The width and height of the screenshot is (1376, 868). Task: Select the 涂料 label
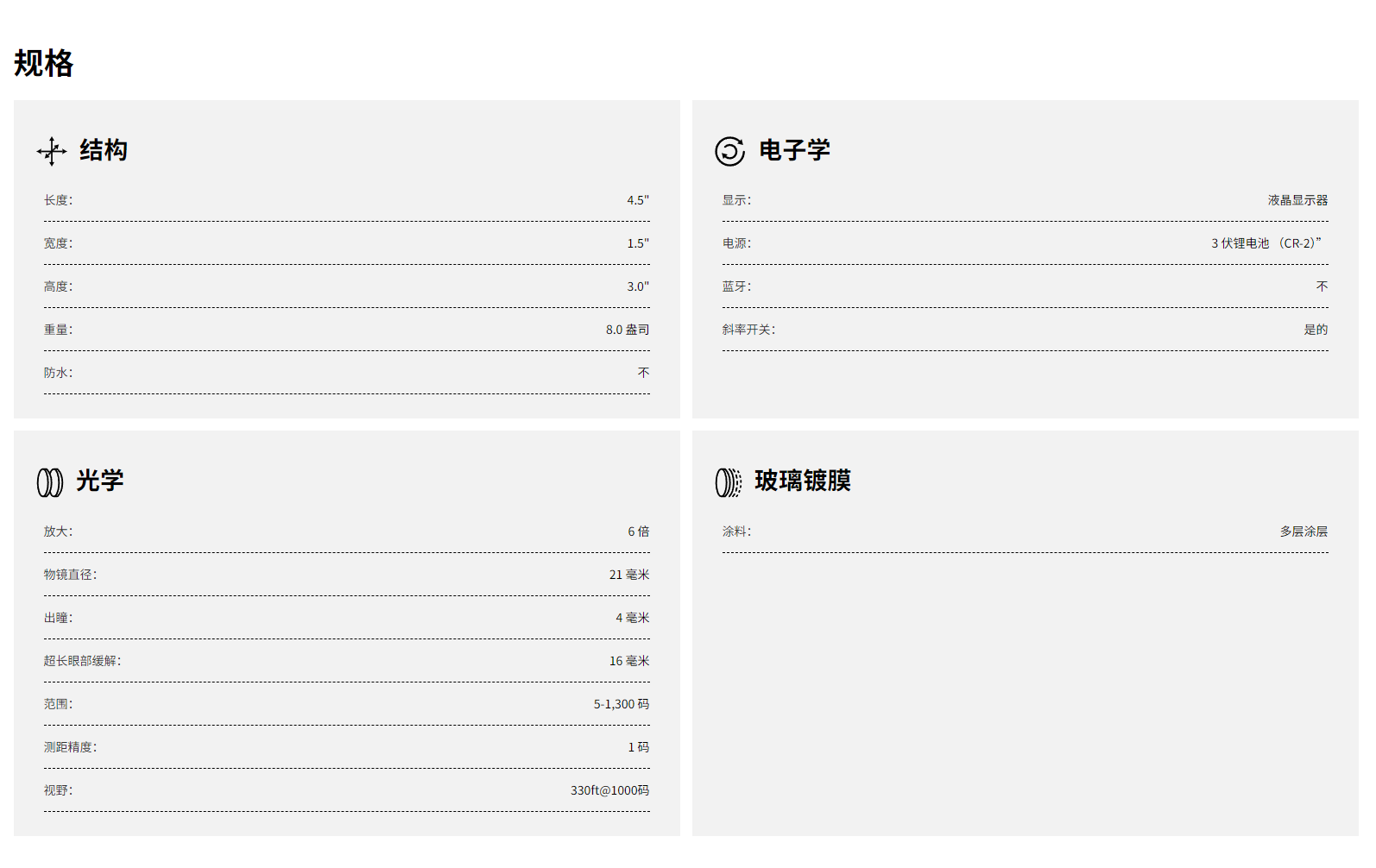737,531
